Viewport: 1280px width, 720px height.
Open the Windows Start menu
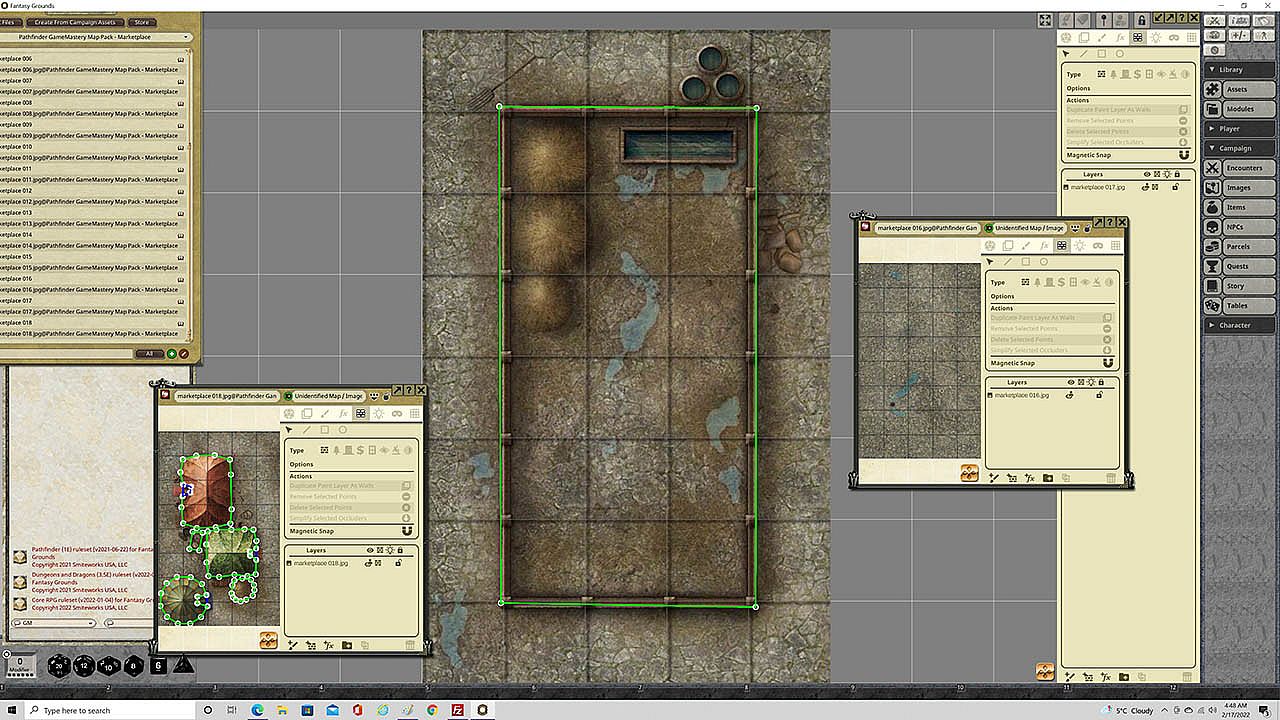click(x=12, y=710)
